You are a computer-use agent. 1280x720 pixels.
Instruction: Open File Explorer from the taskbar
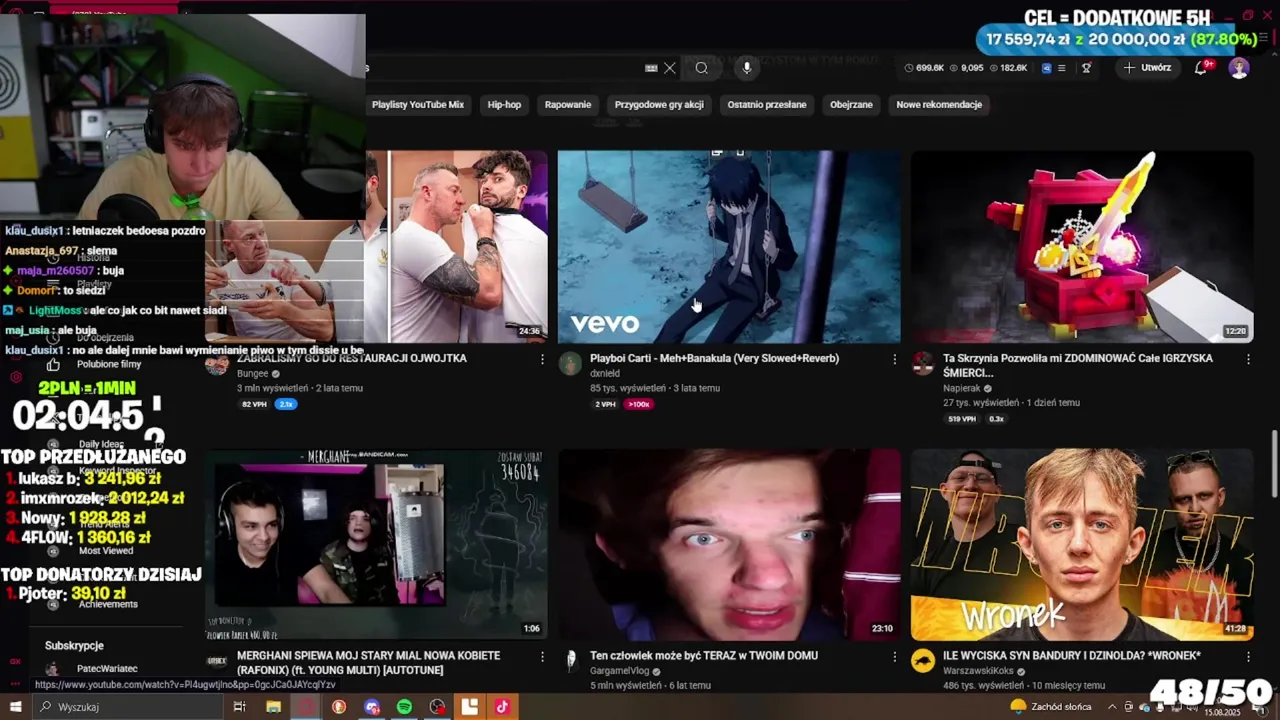tap(273, 707)
